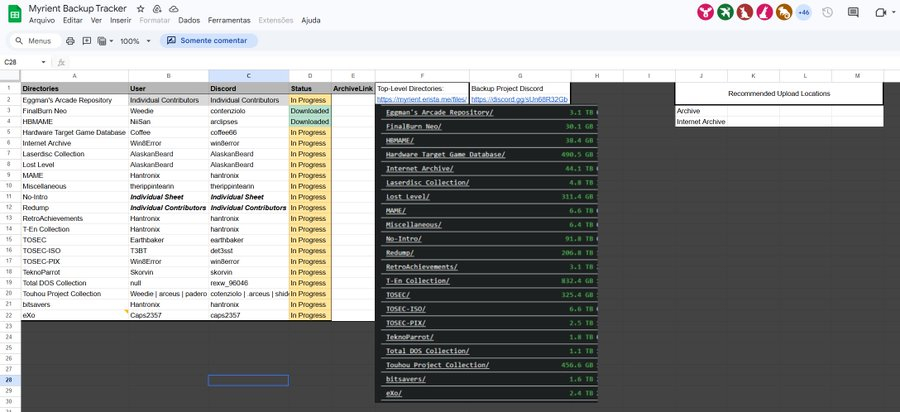Screen dimensions: 900x412
Task: Show the +46 additional viewers
Action: coord(803,12)
